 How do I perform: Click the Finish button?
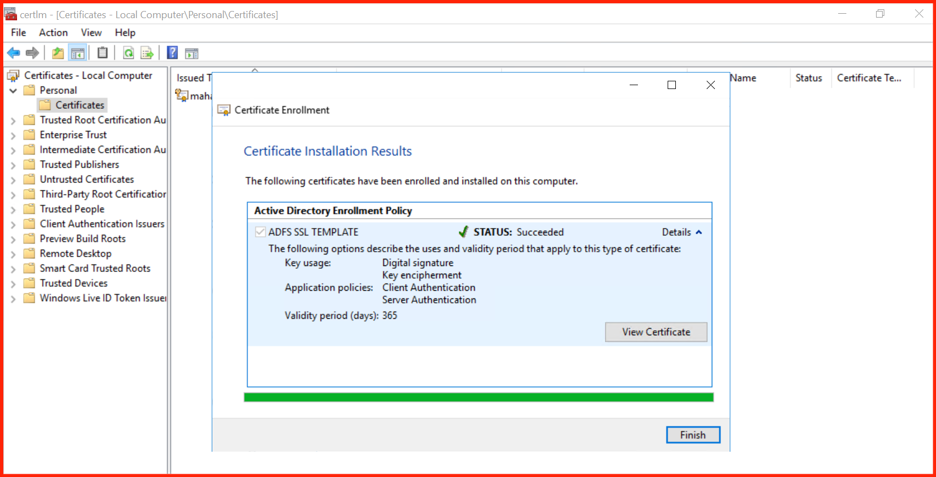pyautogui.click(x=693, y=435)
